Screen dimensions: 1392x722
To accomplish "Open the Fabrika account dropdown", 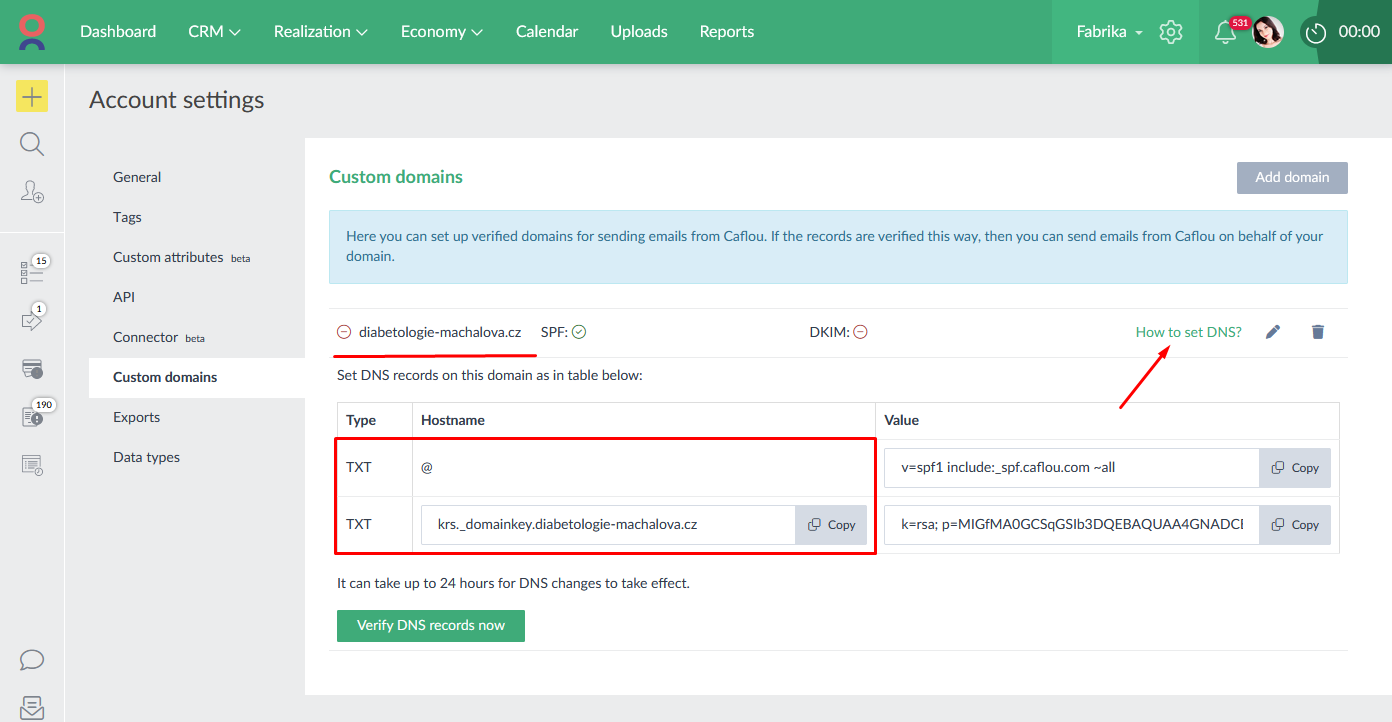I will point(1109,32).
